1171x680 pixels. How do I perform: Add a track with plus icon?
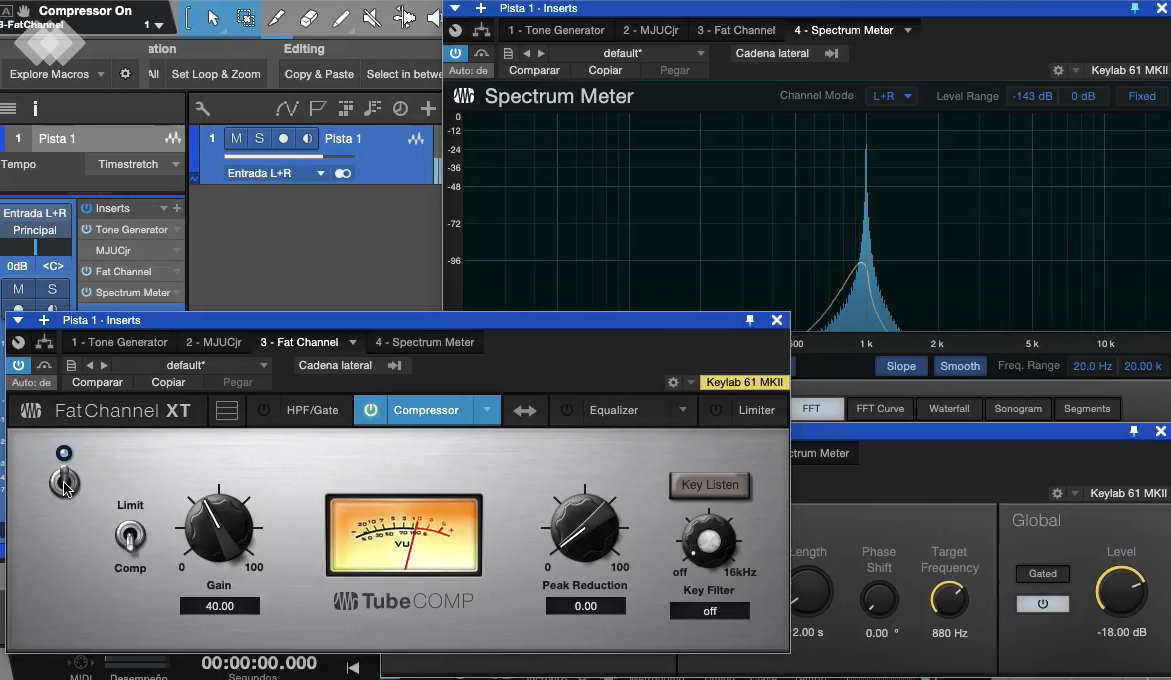coord(428,109)
